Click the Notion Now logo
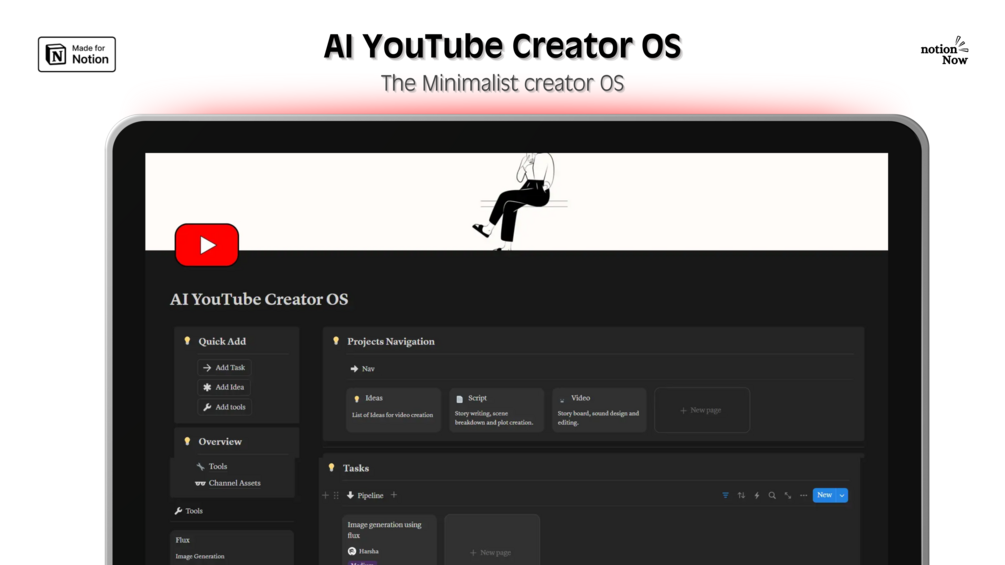This screenshot has width=1005, height=565. [945, 51]
